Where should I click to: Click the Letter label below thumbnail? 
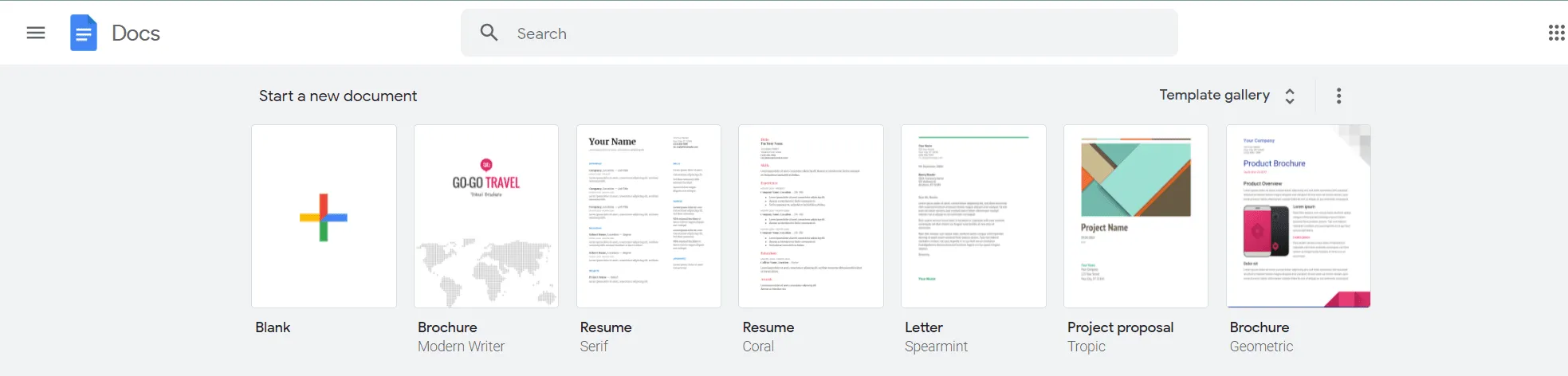click(x=923, y=327)
